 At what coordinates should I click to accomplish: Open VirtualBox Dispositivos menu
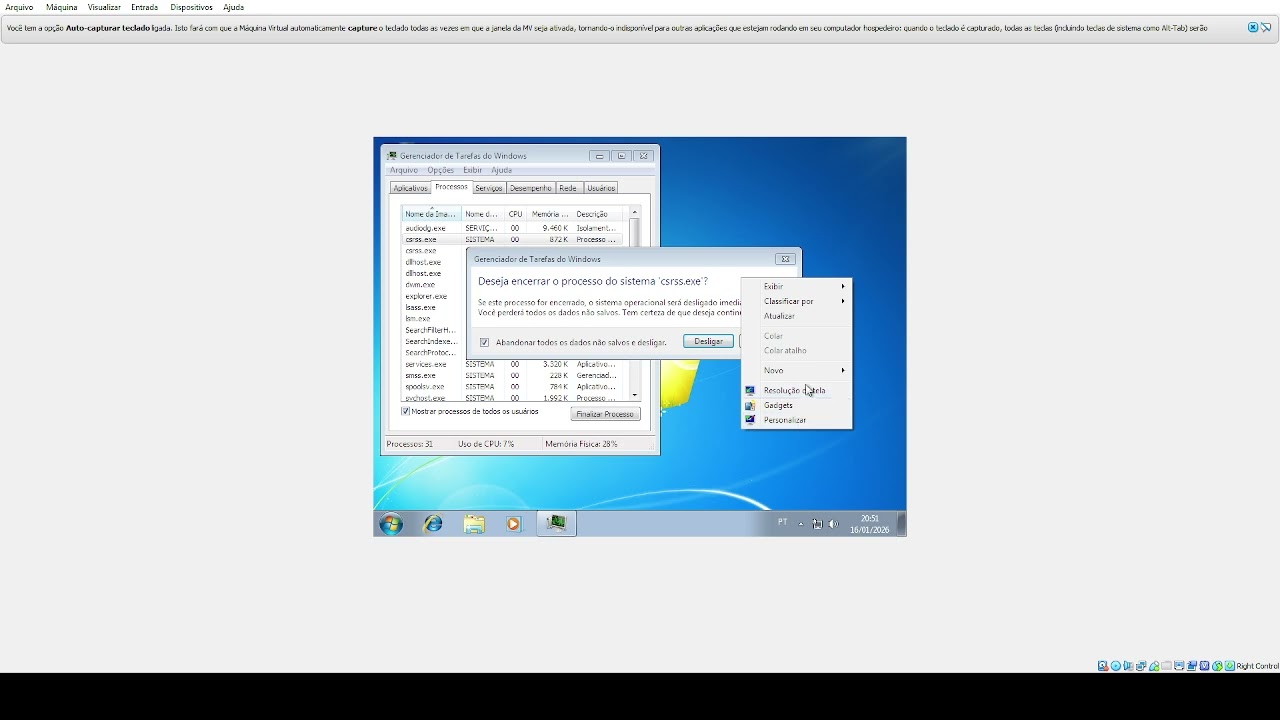191,7
